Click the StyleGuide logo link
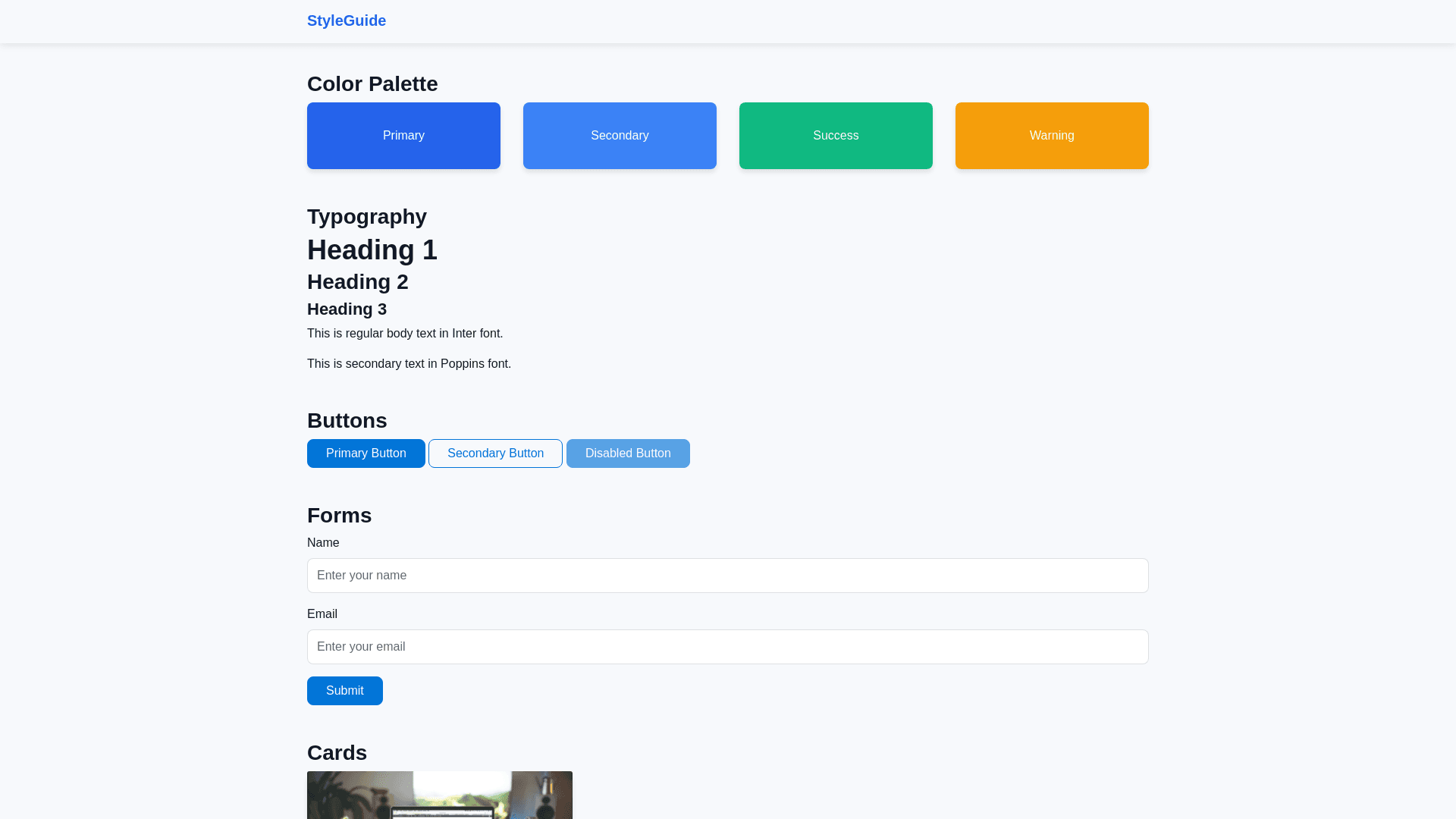The width and height of the screenshot is (1456, 819). (x=346, y=20)
